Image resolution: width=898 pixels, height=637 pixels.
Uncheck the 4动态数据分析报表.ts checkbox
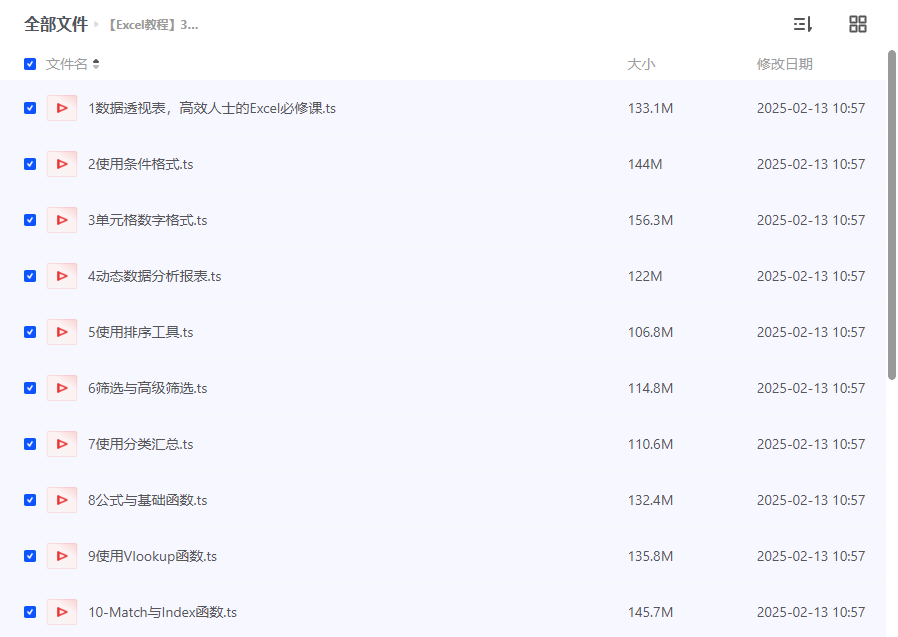(x=30, y=276)
